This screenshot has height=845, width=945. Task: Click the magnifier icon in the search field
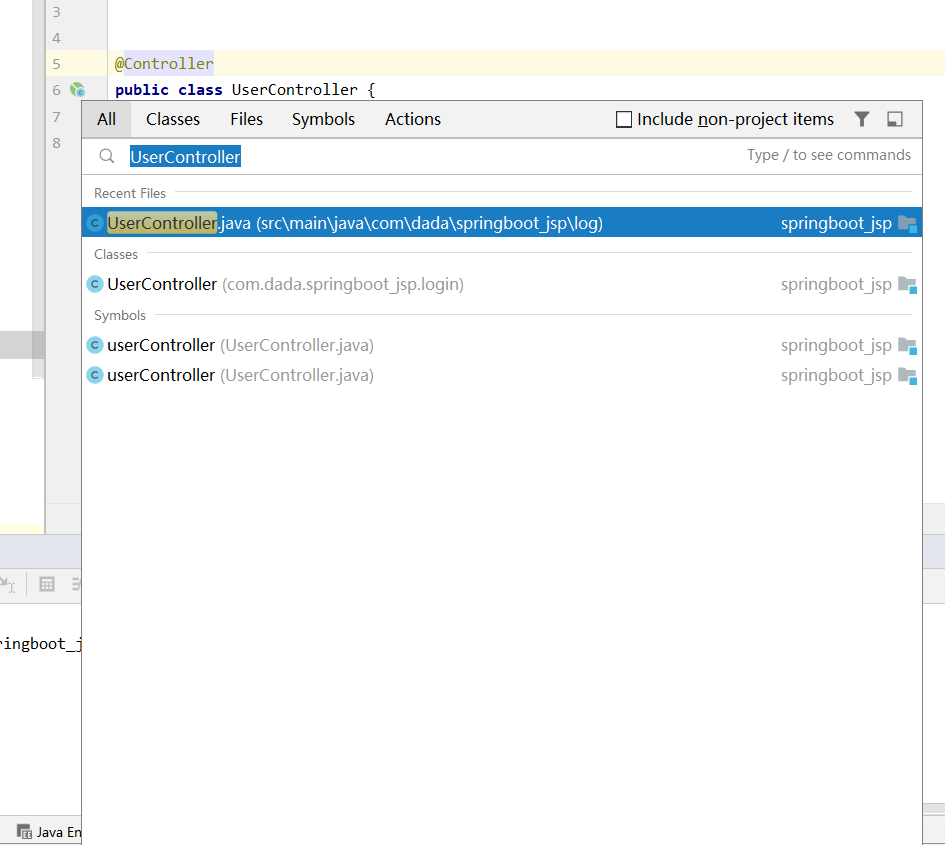tap(106, 156)
